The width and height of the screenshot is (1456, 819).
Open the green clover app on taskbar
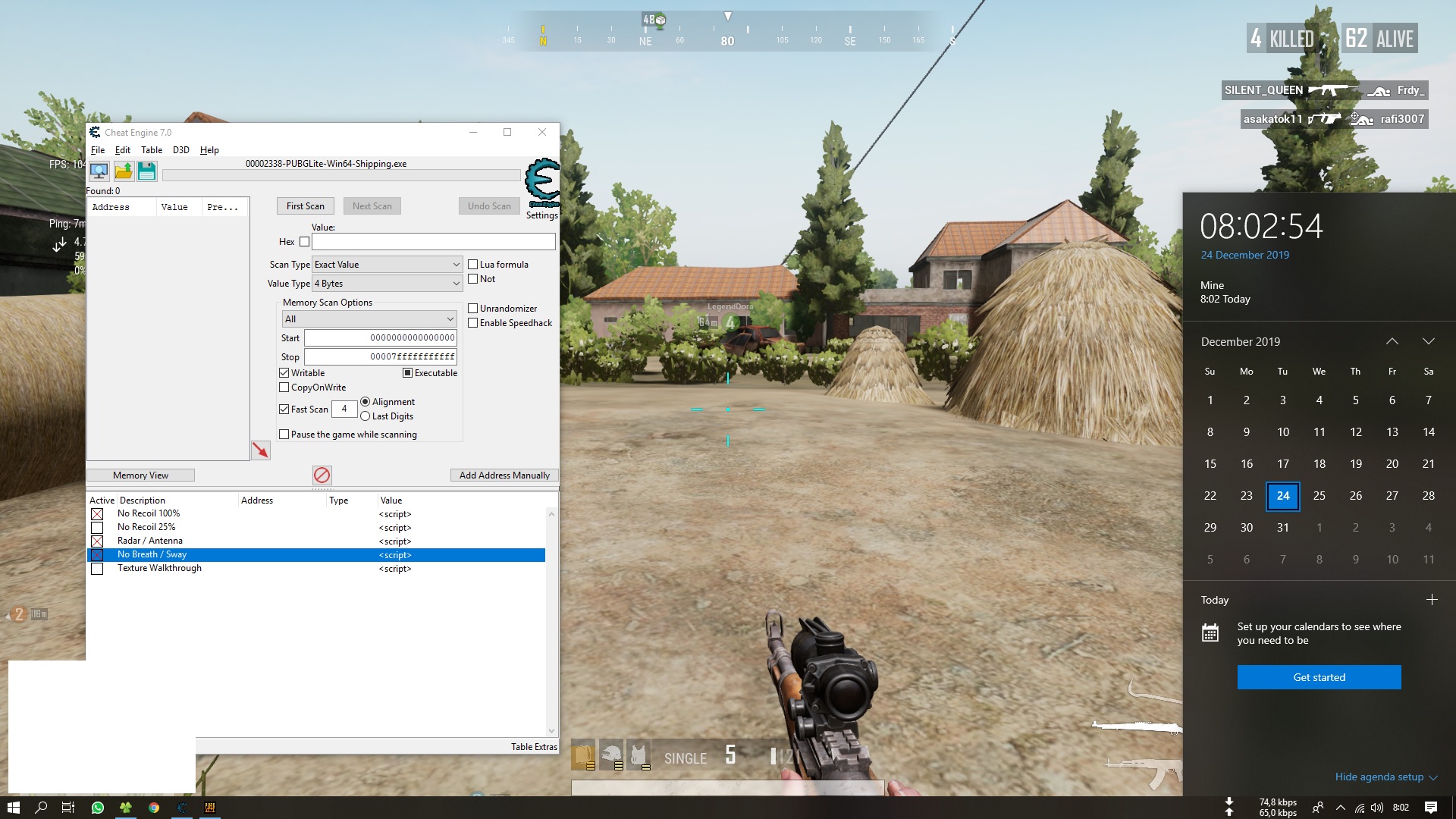point(126,808)
